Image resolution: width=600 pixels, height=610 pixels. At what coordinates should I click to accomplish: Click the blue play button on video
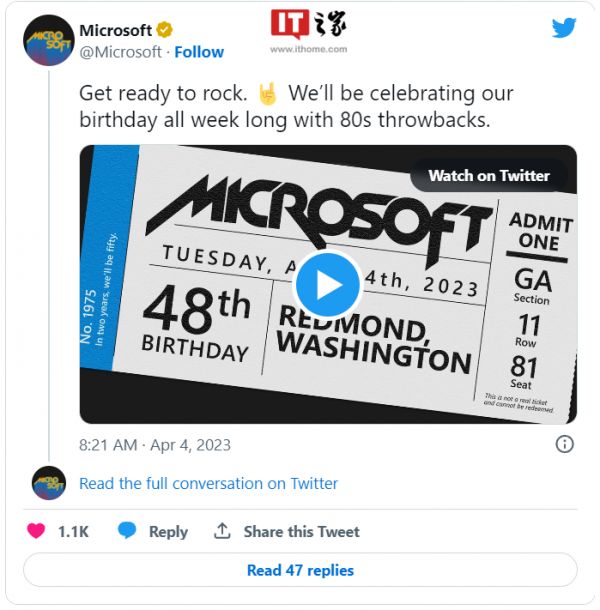pyautogui.click(x=328, y=285)
